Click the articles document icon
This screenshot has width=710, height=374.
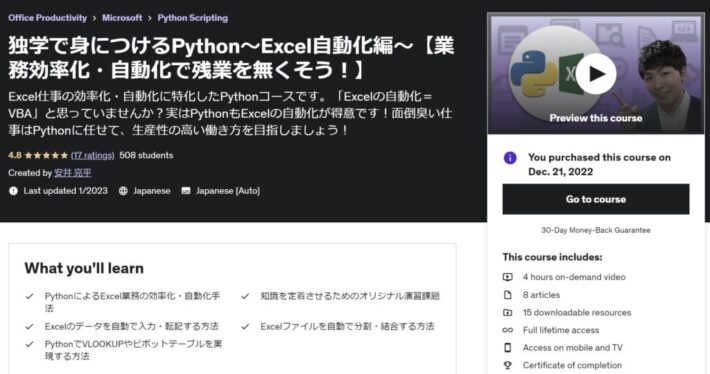click(508, 295)
